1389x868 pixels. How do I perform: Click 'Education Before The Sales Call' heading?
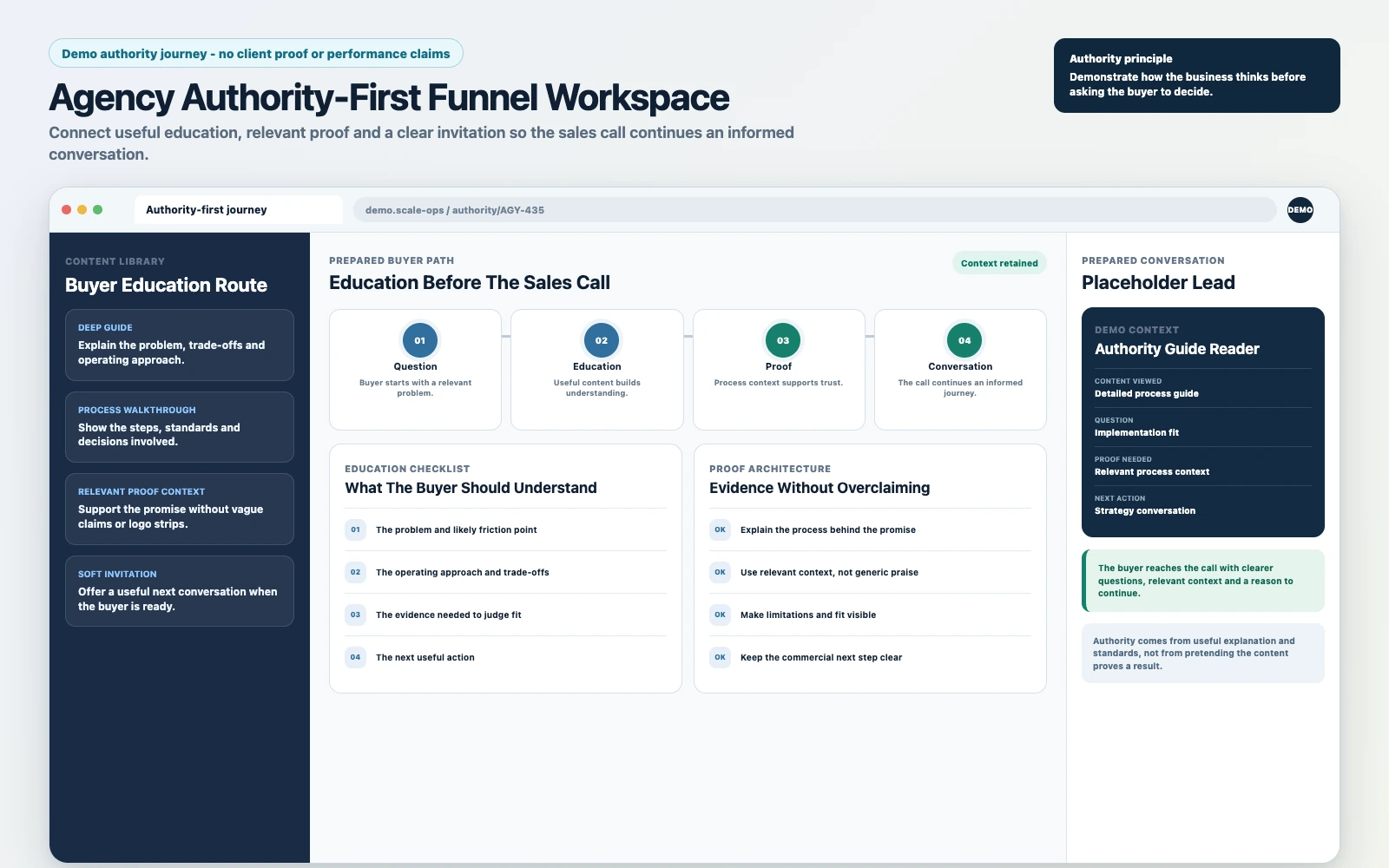tap(469, 282)
